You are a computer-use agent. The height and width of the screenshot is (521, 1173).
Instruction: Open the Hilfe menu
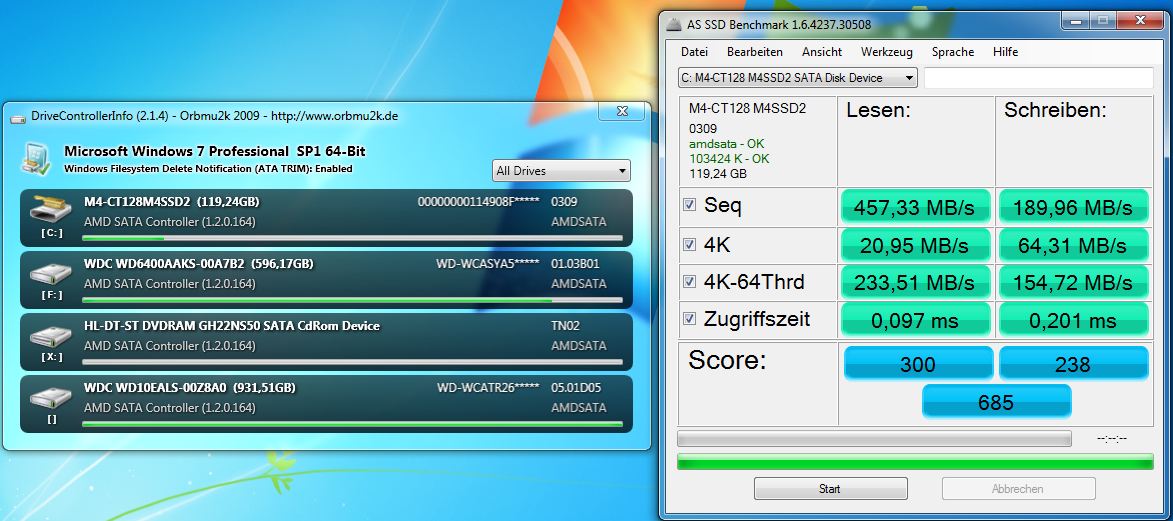click(1005, 52)
